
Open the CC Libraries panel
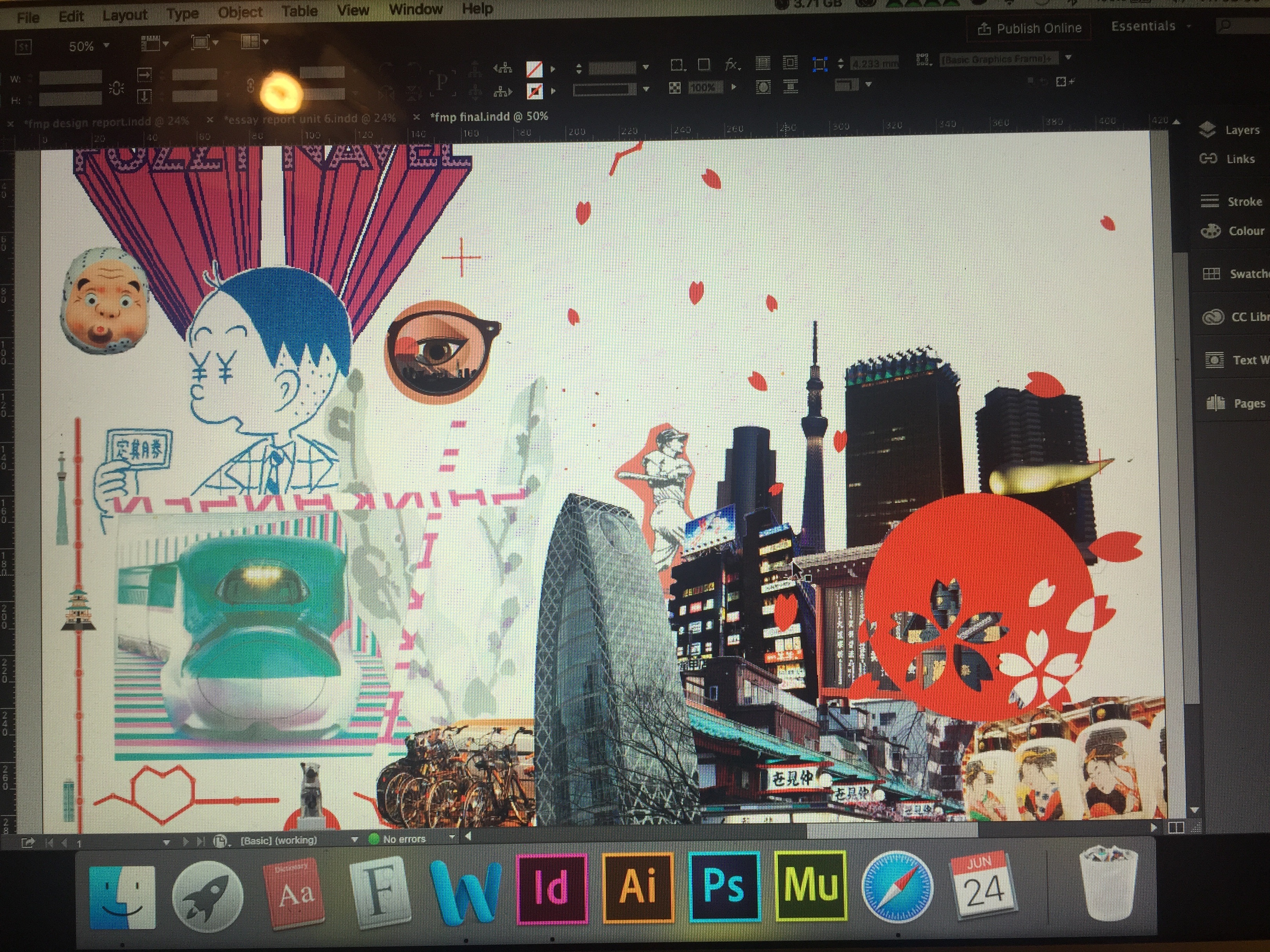(x=1235, y=317)
